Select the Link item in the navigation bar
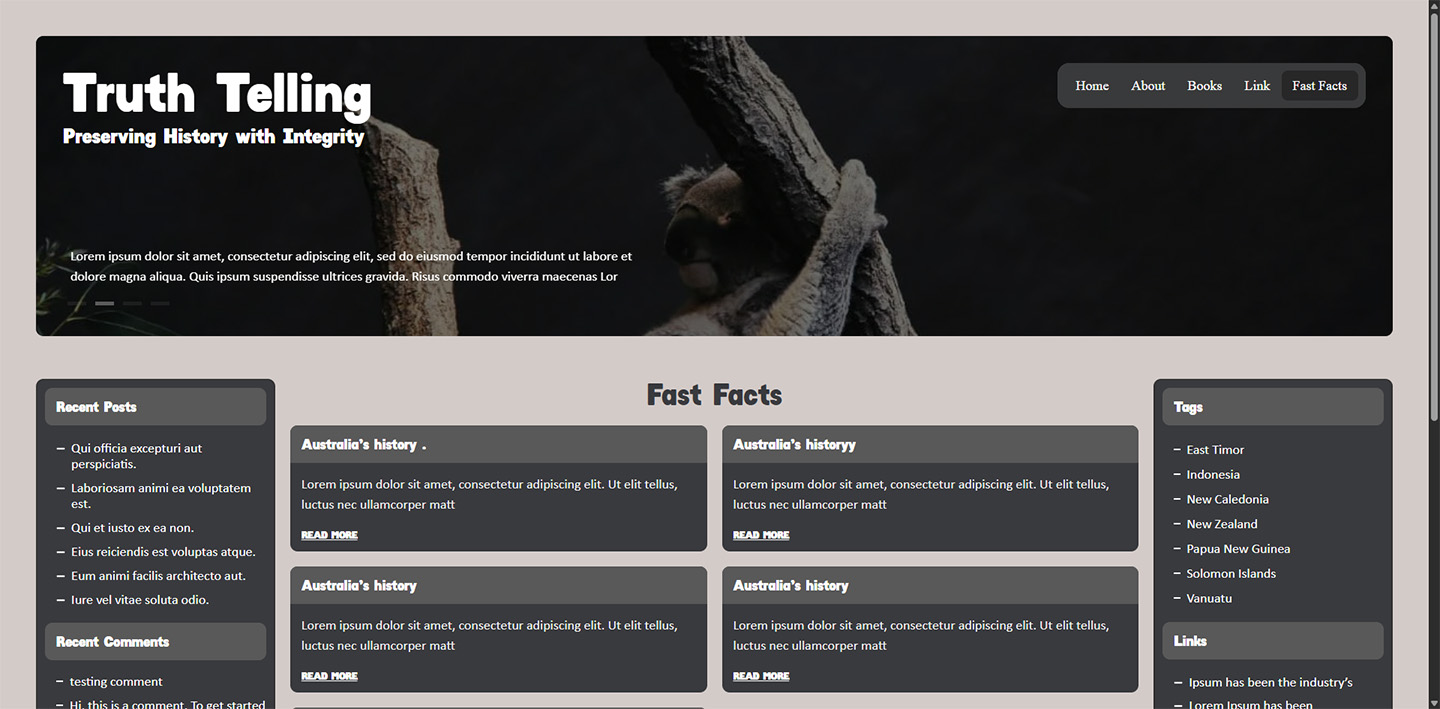This screenshot has width=1440, height=709. (1257, 86)
